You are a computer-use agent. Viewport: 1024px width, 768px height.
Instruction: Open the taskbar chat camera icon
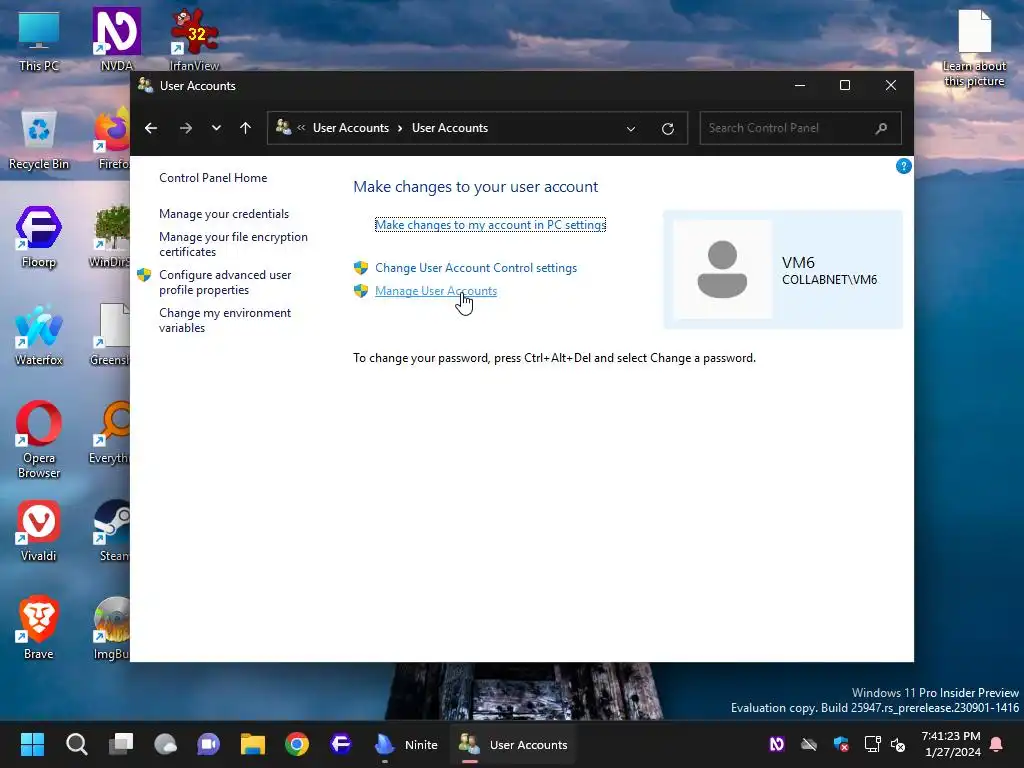pyautogui.click(x=209, y=744)
